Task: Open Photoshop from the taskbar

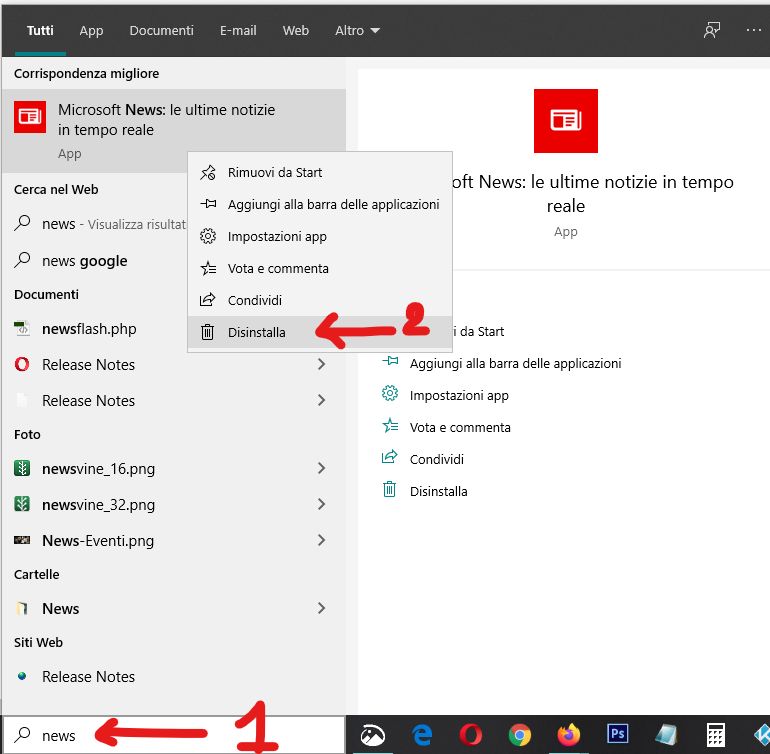Action: tap(617, 734)
